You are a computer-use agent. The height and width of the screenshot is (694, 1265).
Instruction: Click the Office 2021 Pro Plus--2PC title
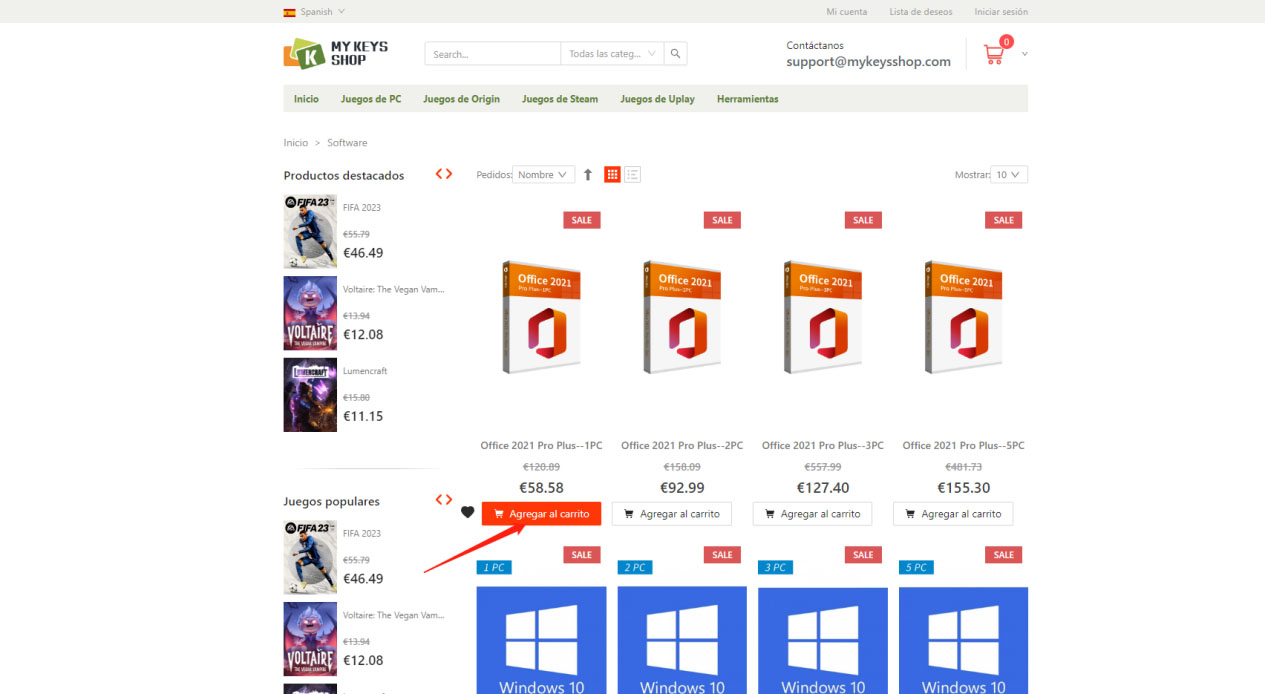click(x=682, y=445)
